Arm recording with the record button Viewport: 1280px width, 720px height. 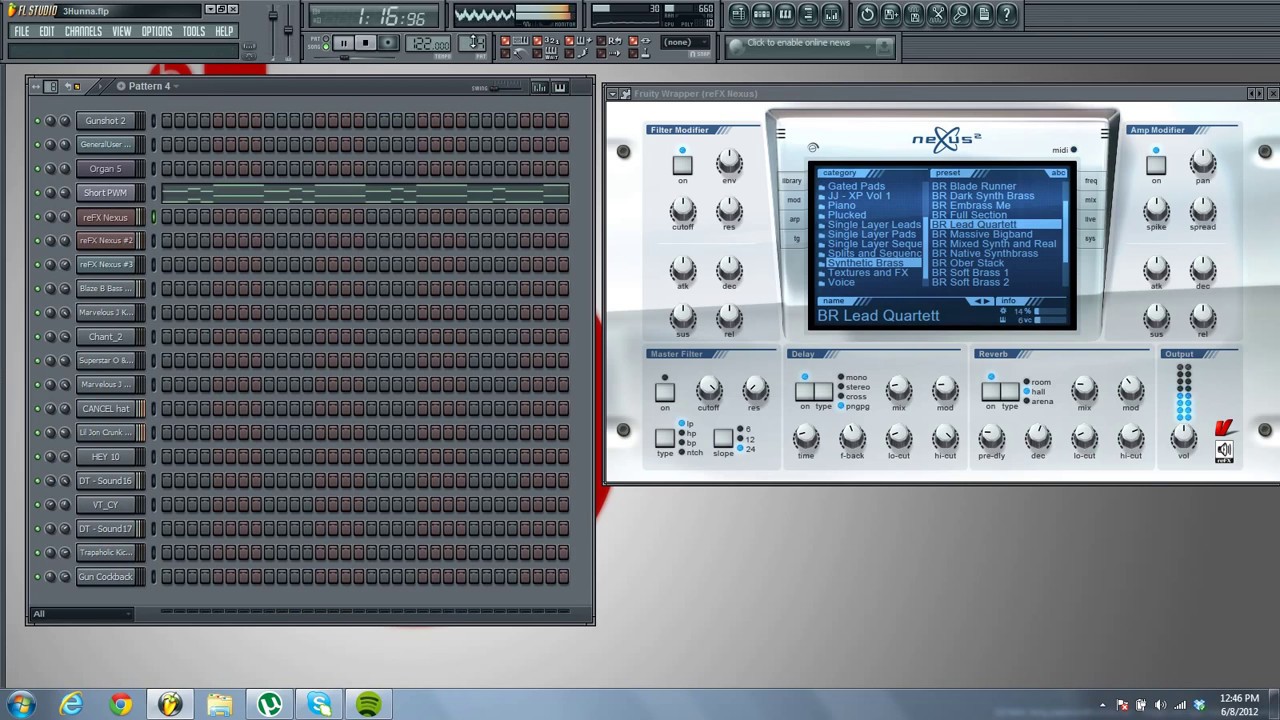pos(388,43)
